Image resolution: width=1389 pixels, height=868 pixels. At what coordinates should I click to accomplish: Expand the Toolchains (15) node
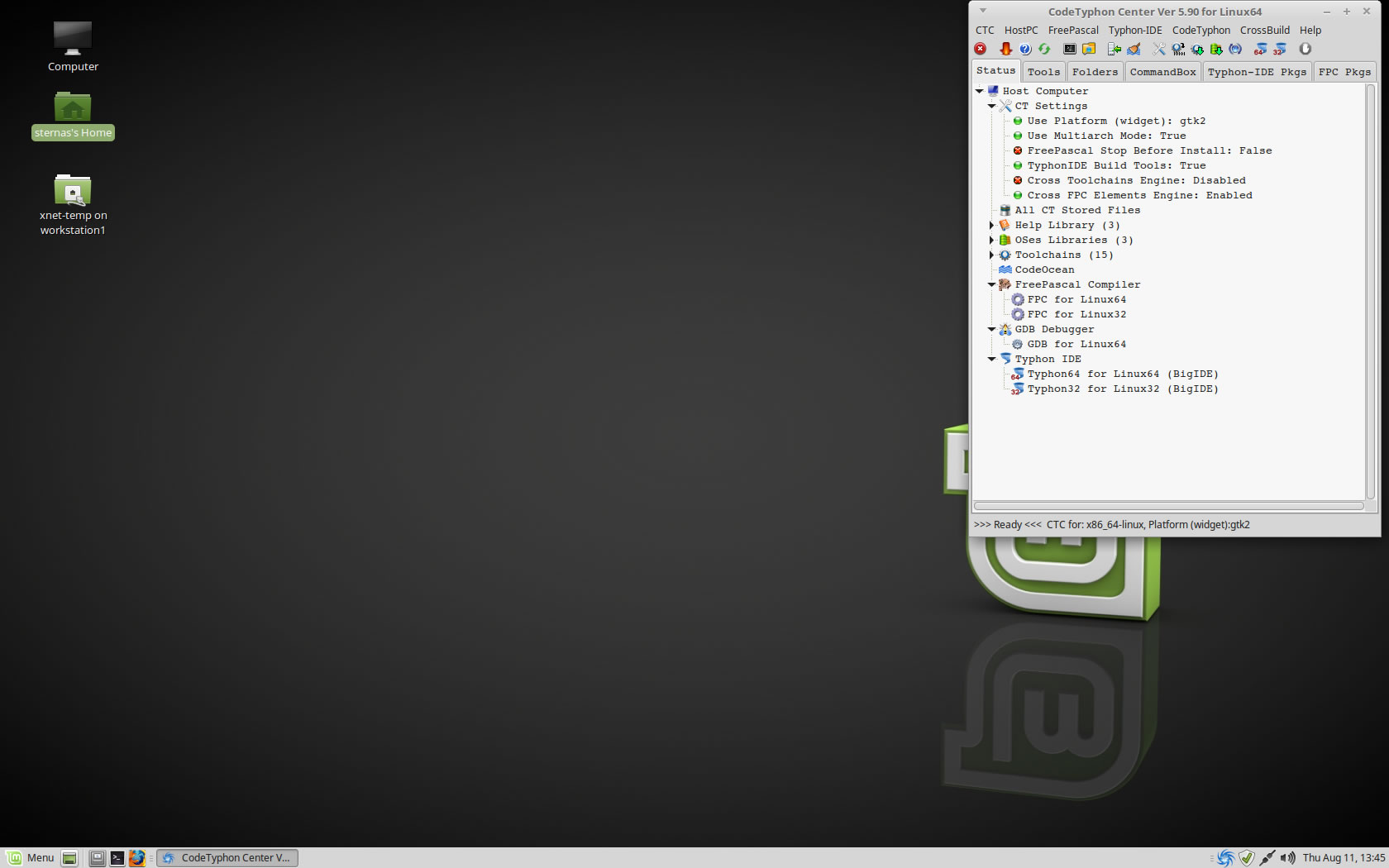coord(991,255)
